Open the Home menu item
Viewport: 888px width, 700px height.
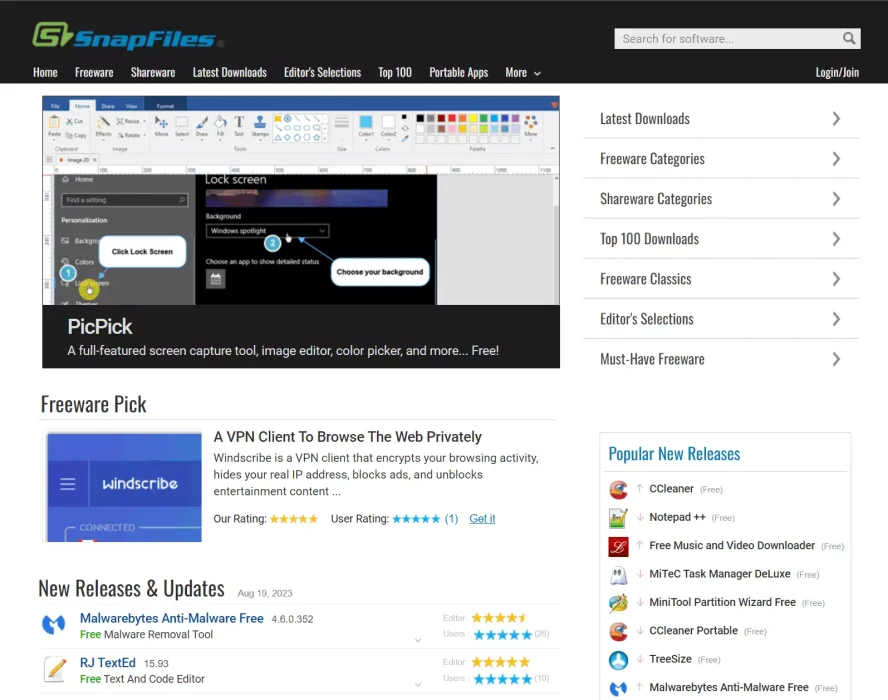coord(45,72)
